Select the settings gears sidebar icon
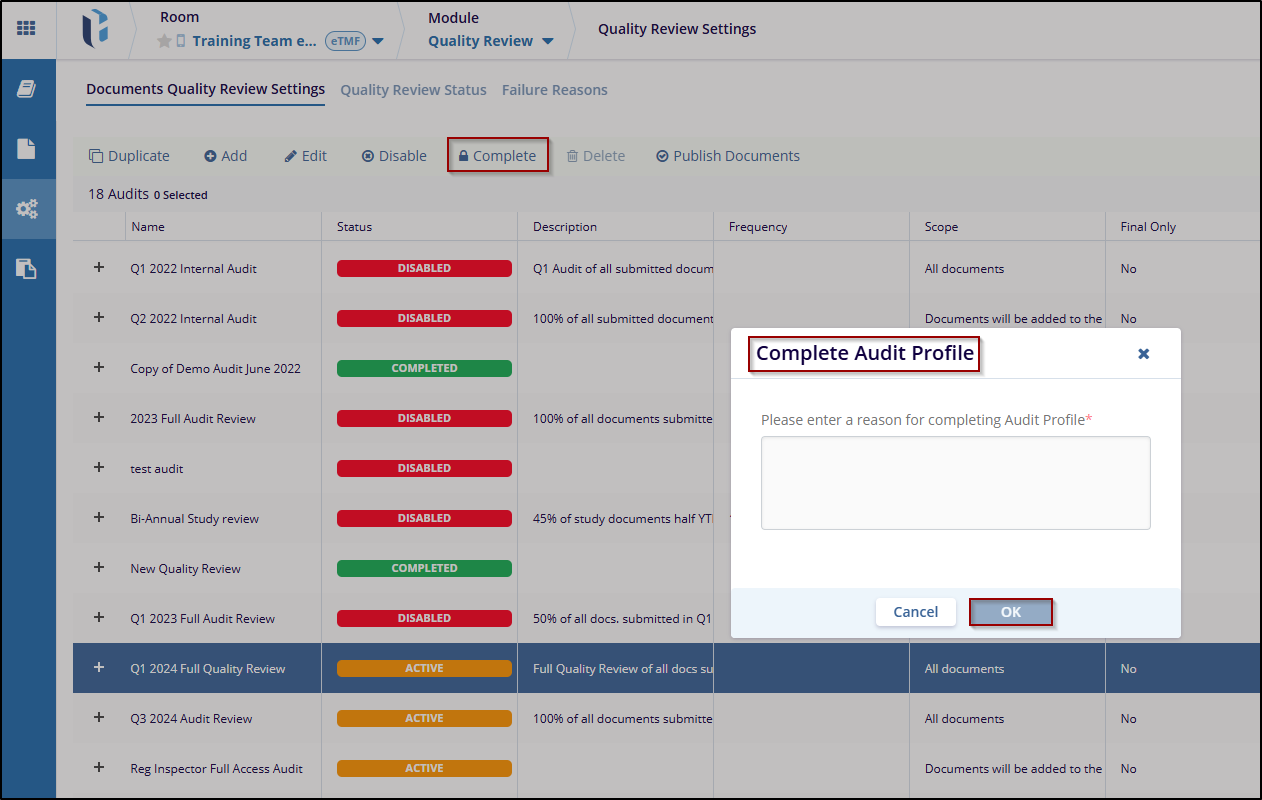Screen dimensions: 1262x800 click(x=27, y=209)
